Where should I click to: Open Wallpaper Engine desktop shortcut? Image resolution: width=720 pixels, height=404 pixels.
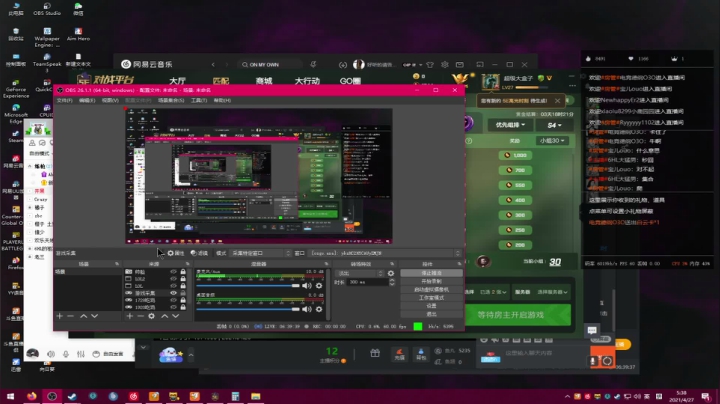point(47,37)
